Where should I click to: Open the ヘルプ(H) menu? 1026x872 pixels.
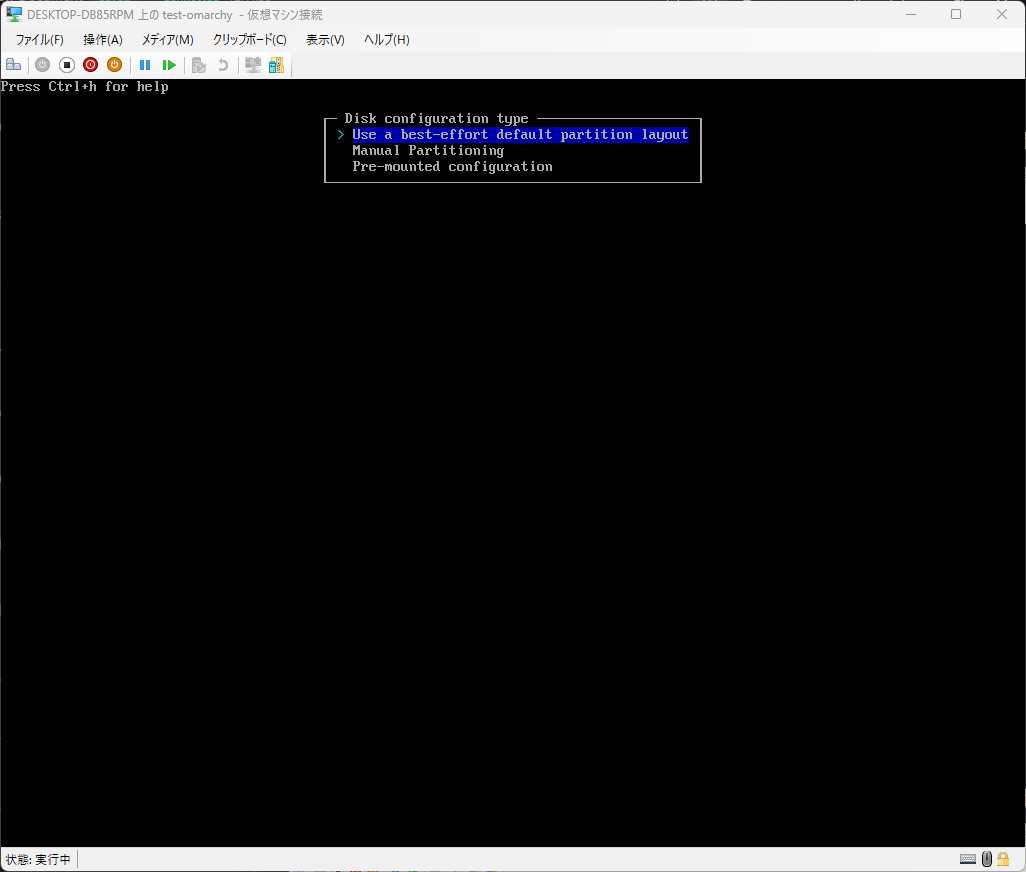(x=386, y=40)
